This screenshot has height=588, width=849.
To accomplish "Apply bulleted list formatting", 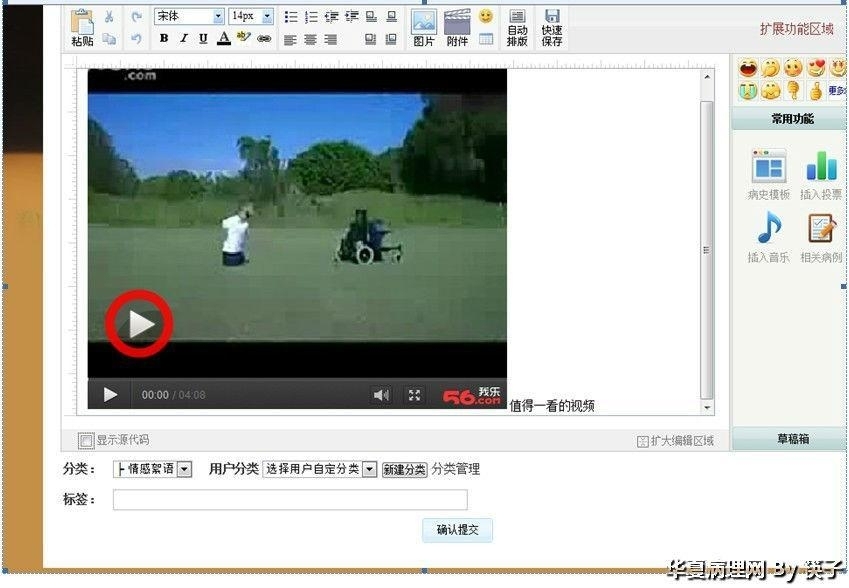I will (x=291, y=17).
